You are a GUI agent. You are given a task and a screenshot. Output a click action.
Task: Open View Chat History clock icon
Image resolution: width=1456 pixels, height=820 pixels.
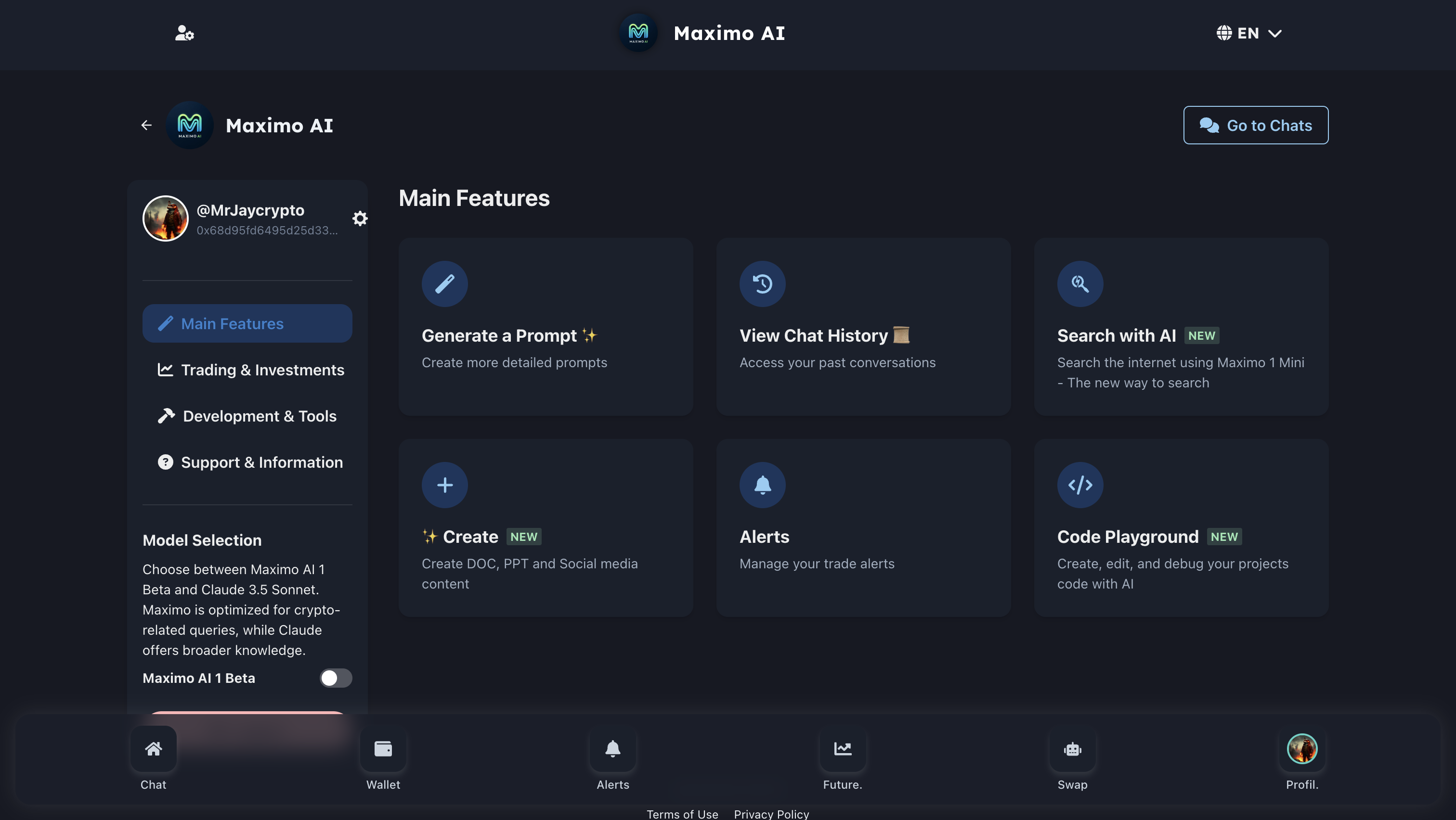click(762, 283)
